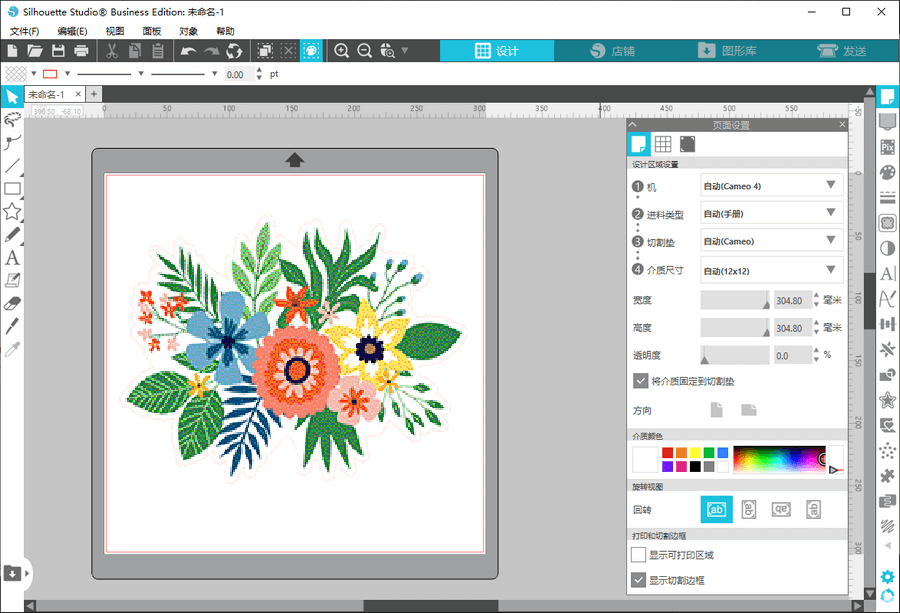Open the cutting mat dropdown
The image size is (900, 613).
click(x=771, y=241)
